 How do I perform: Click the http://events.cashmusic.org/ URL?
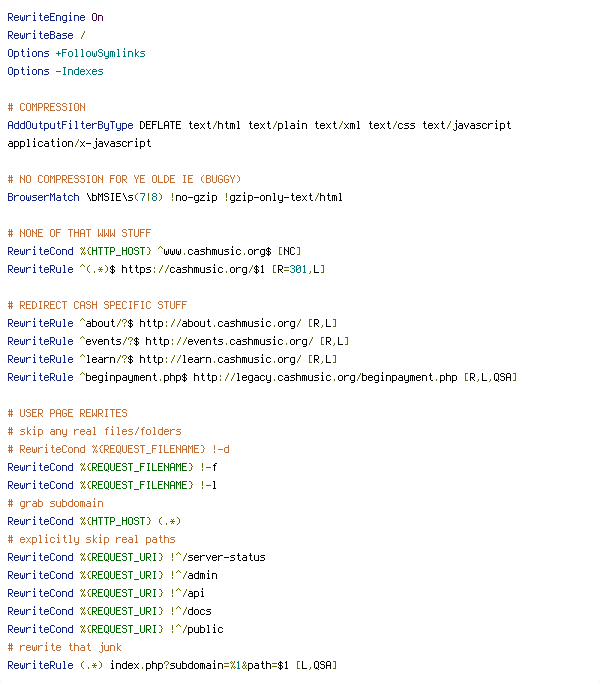229,341
